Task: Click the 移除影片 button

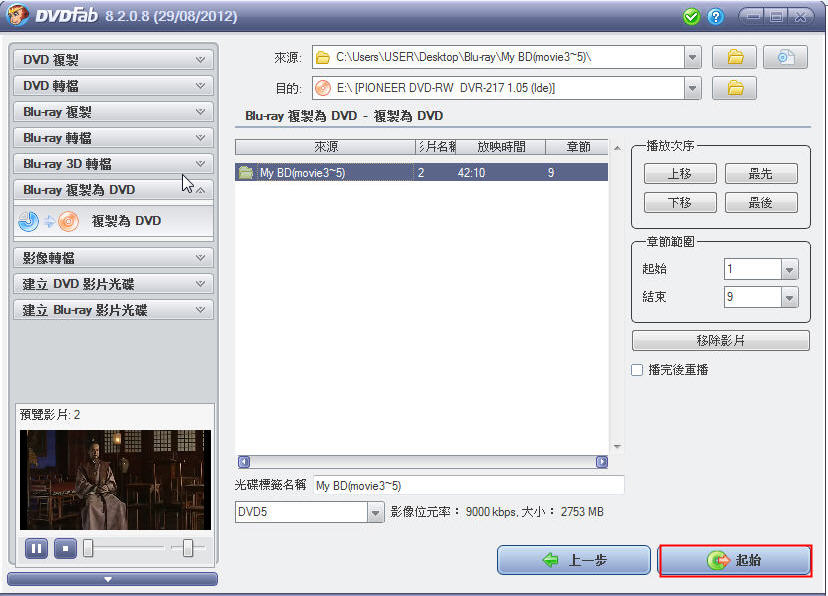Action: click(x=720, y=341)
